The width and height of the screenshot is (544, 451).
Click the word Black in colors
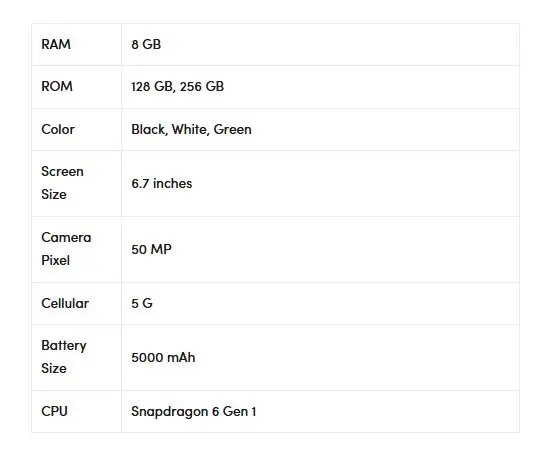click(x=150, y=129)
